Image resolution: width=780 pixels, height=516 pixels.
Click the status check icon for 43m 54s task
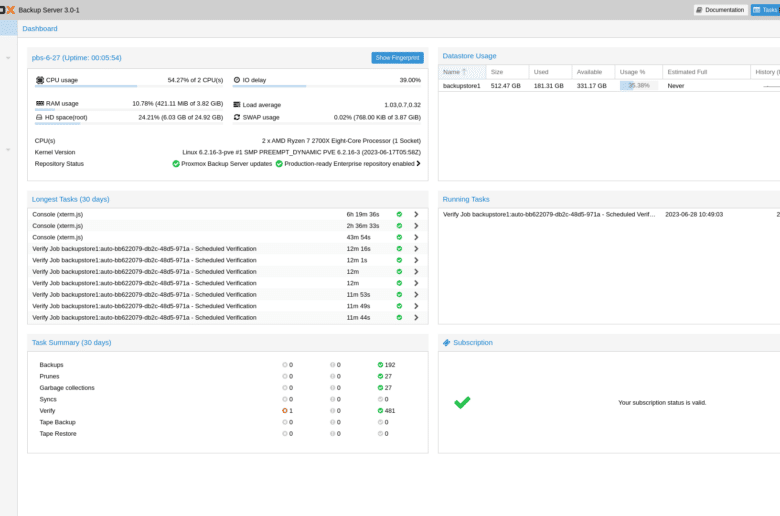[x=399, y=237]
